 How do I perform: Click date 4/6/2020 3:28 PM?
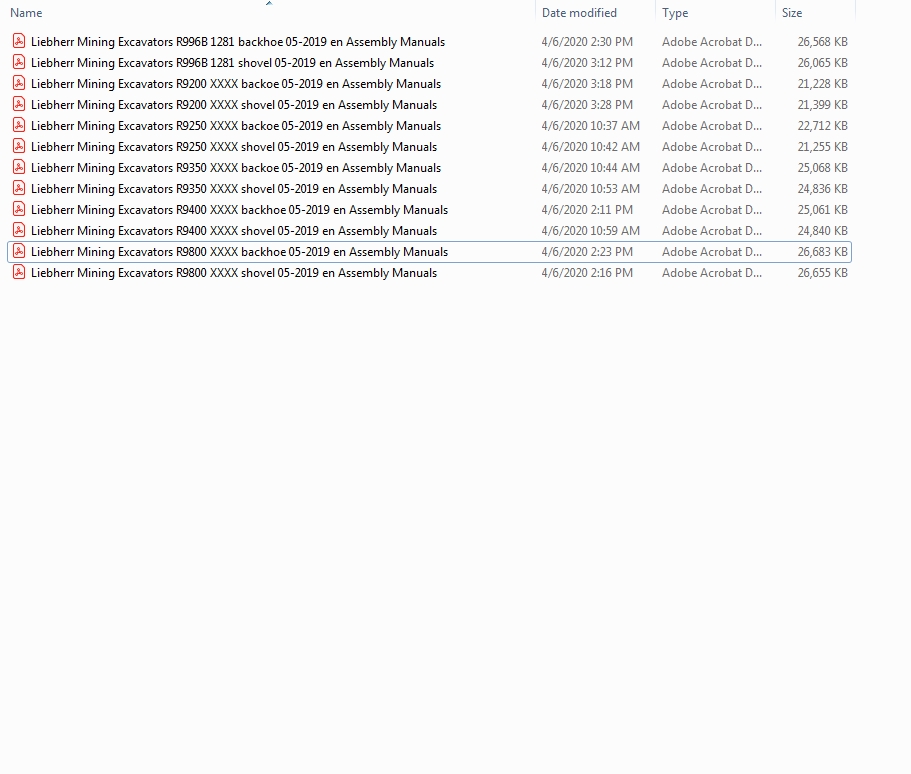point(587,105)
